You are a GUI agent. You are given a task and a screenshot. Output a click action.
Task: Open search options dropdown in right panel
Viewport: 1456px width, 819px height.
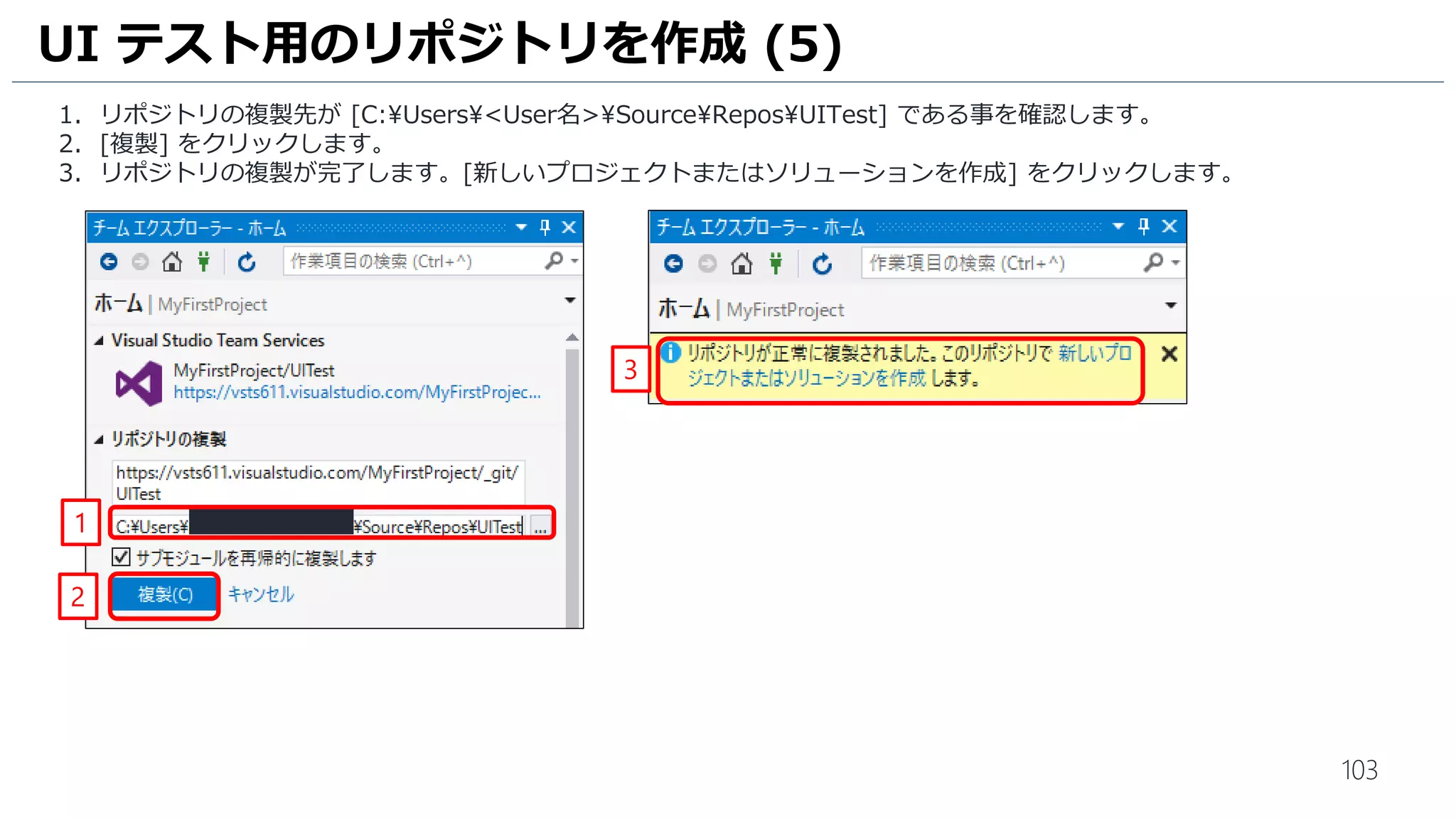1176,263
